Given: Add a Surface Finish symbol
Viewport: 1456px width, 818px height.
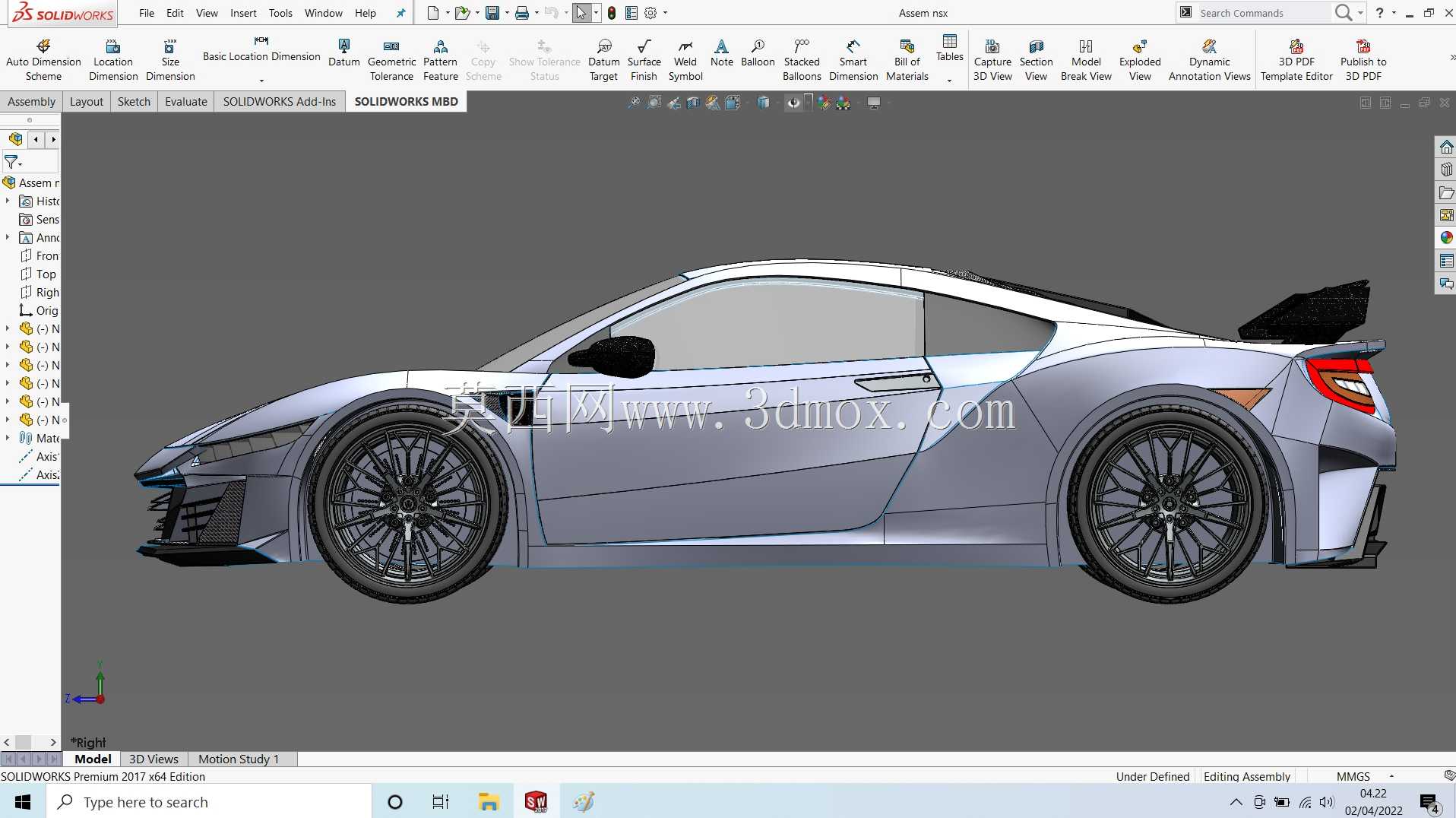Looking at the screenshot, I should coord(644,60).
